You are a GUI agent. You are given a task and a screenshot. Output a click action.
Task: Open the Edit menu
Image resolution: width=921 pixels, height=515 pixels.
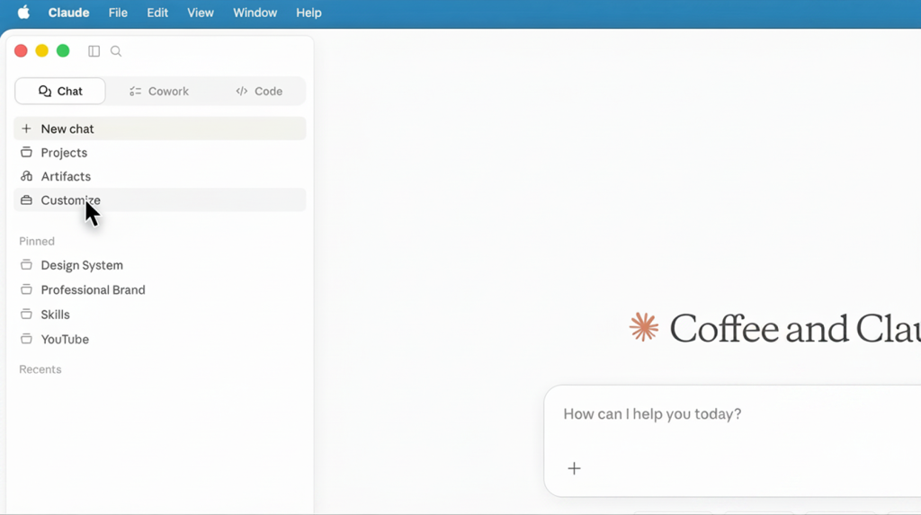click(157, 12)
